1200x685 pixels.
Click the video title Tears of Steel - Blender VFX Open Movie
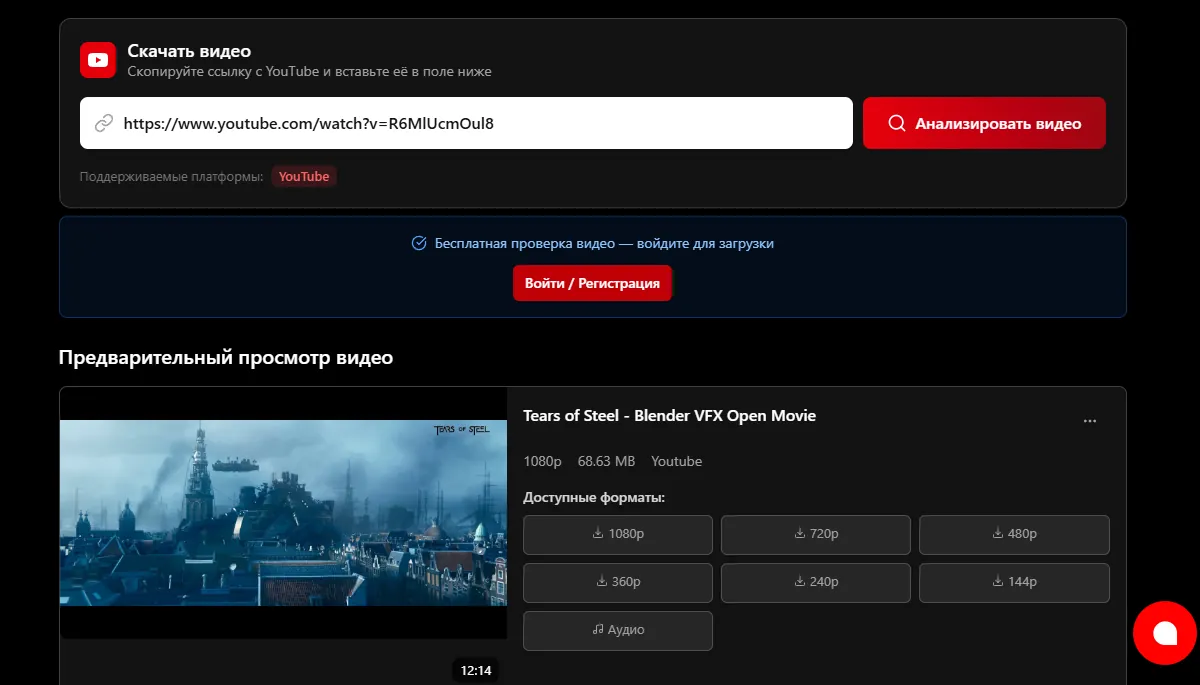[669, 416]
